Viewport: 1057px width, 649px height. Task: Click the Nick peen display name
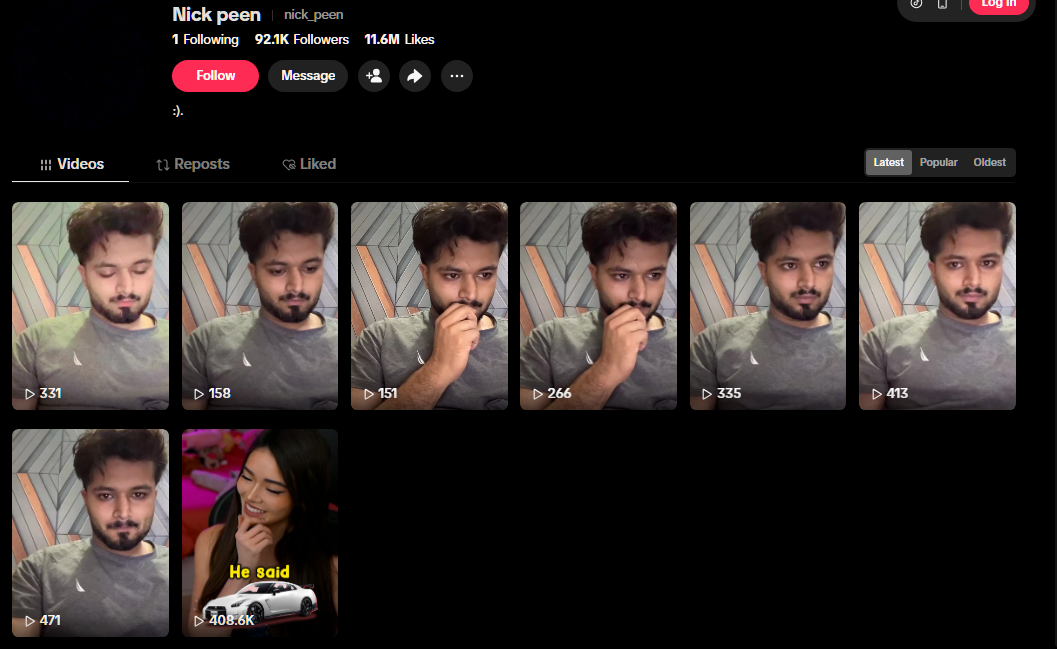pos(216,14)
